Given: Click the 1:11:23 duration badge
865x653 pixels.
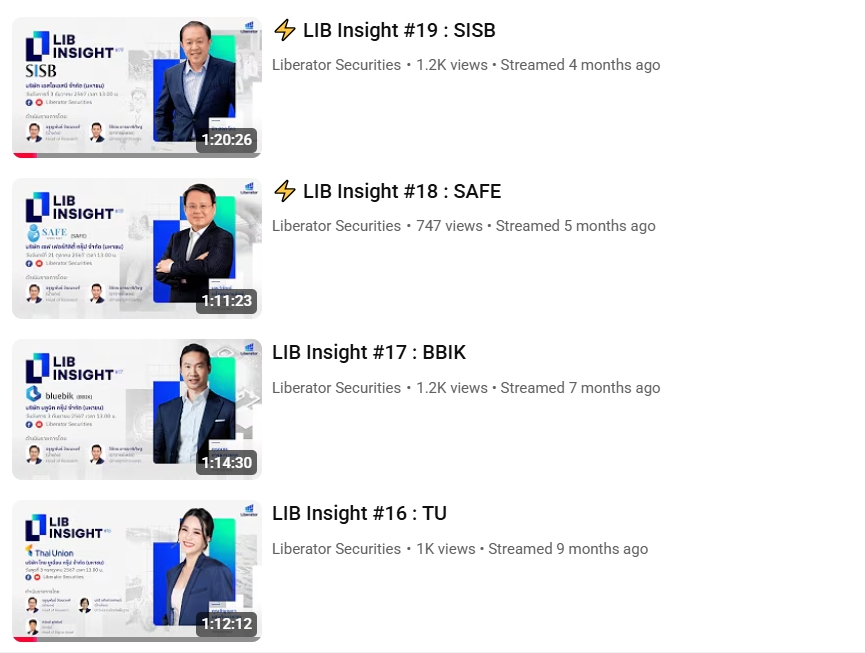Looking at the screenshot, I should [x=227, y=301].
